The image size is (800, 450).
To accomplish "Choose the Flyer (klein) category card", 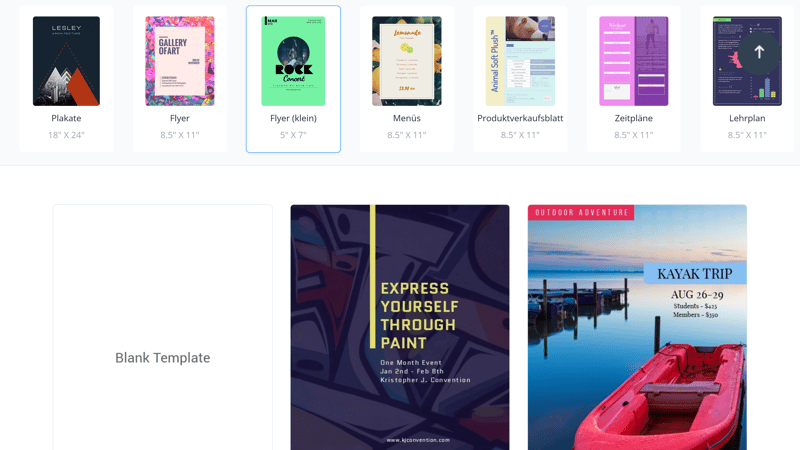I will 293,79.
